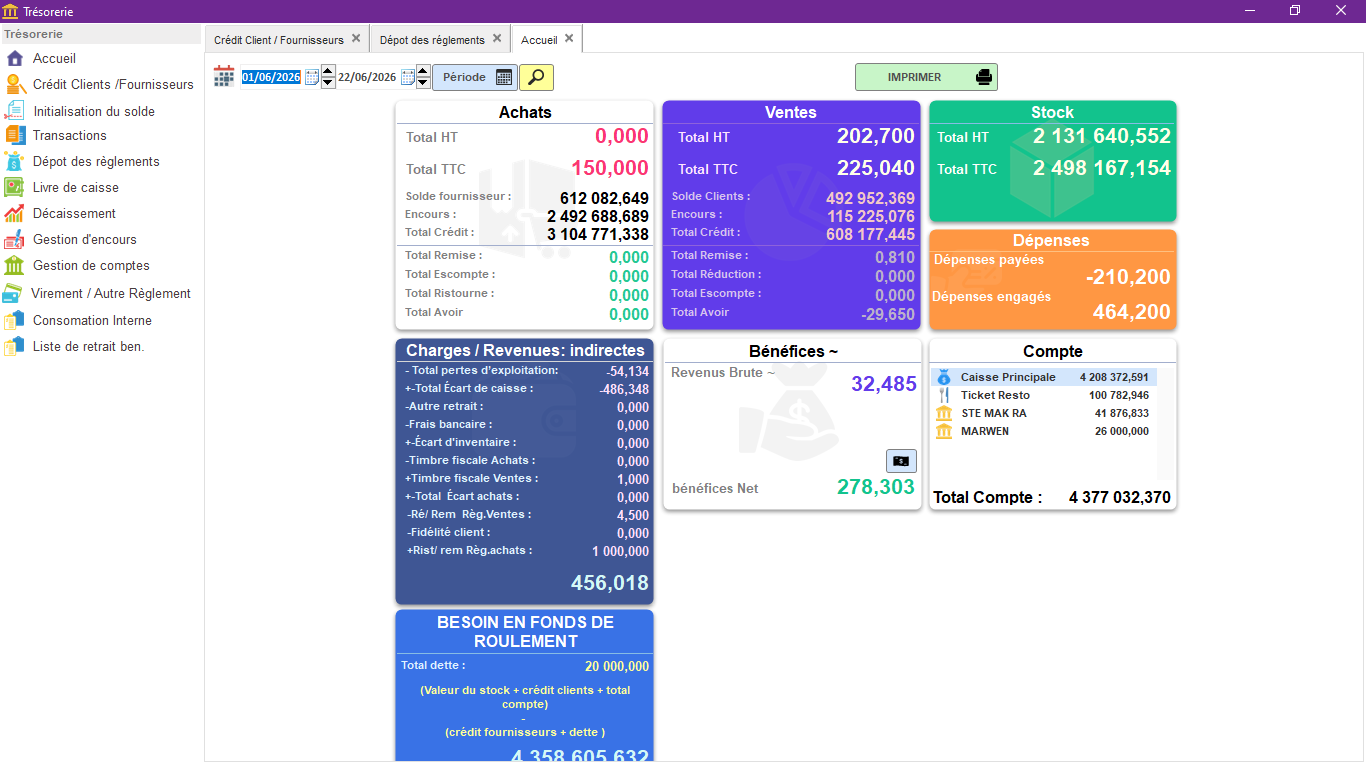Select the Caisse Principale account row

[x=1044, y=377]
